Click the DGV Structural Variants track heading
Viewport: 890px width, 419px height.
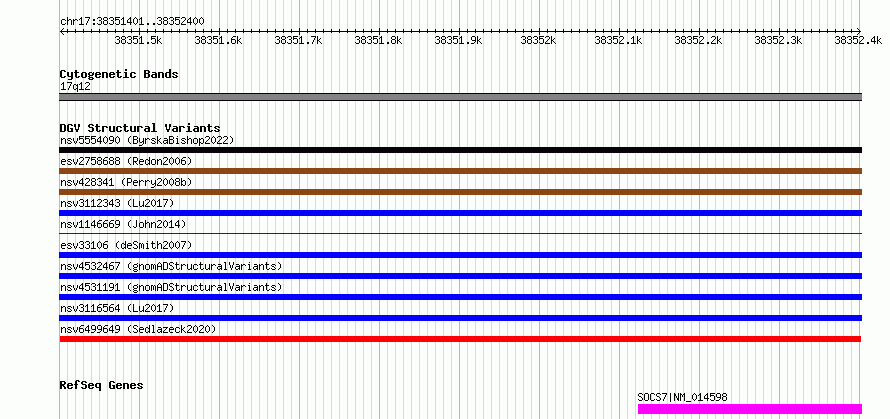[140, 128]
